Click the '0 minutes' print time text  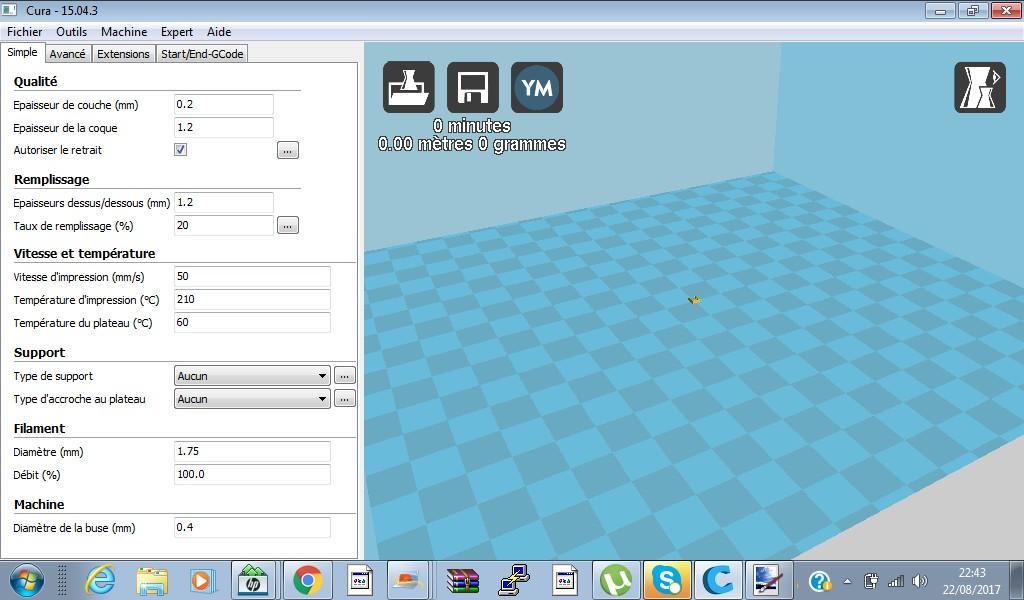coord(472,125)
